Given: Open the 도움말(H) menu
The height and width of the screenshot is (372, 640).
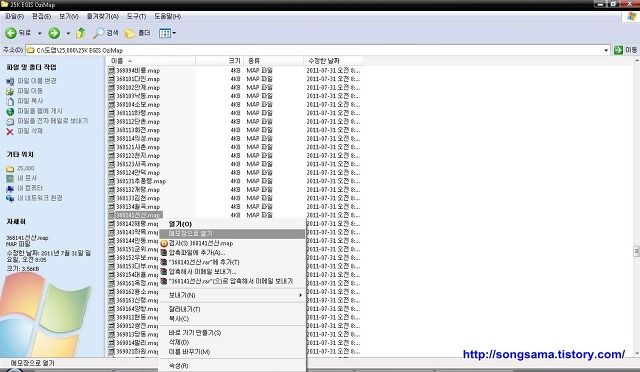Looking at the screenshot, I should click(x=167, y=16).
